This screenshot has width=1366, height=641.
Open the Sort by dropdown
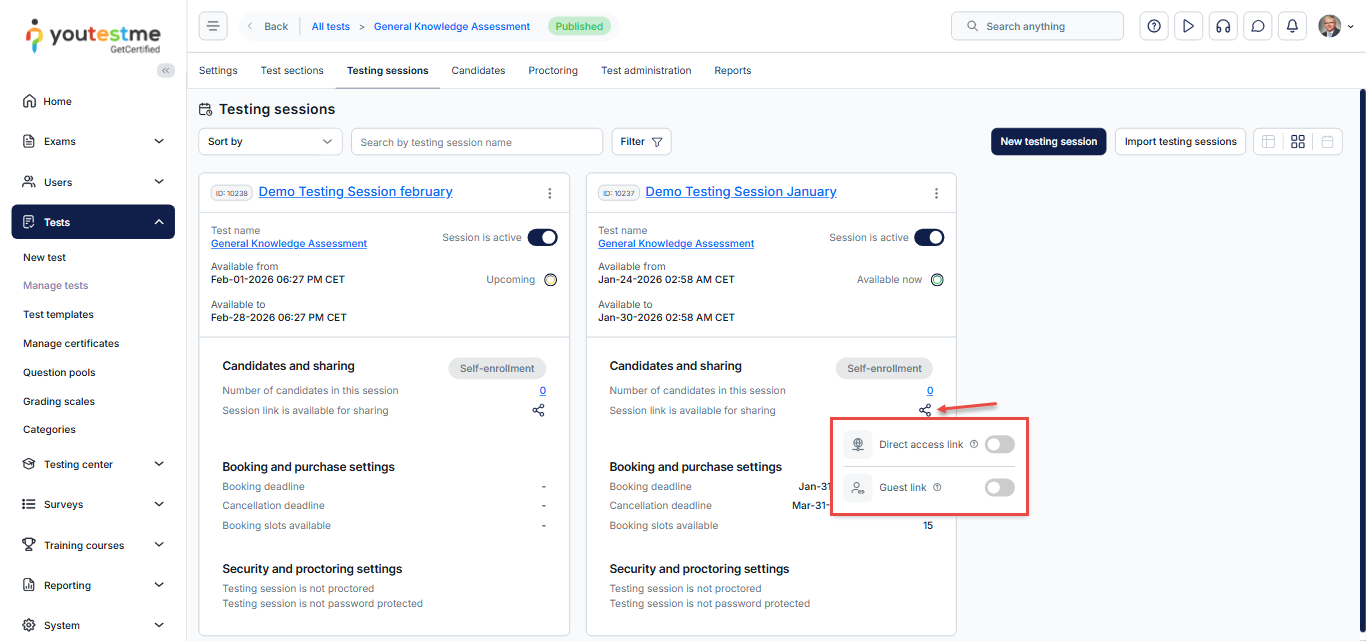tap(270, 142)
